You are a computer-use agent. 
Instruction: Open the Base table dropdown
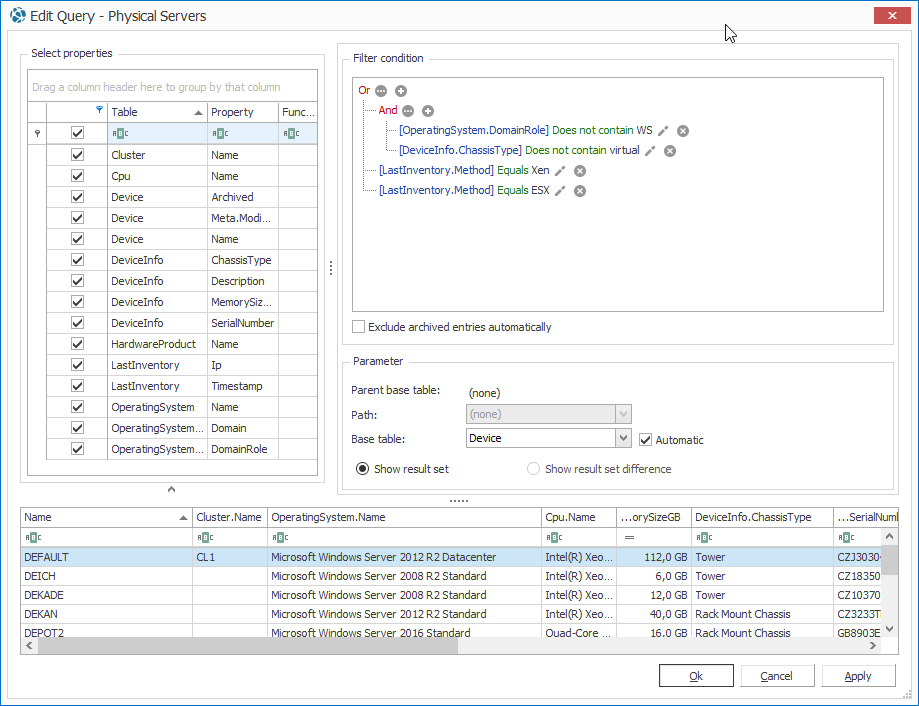tap(623, 438)
